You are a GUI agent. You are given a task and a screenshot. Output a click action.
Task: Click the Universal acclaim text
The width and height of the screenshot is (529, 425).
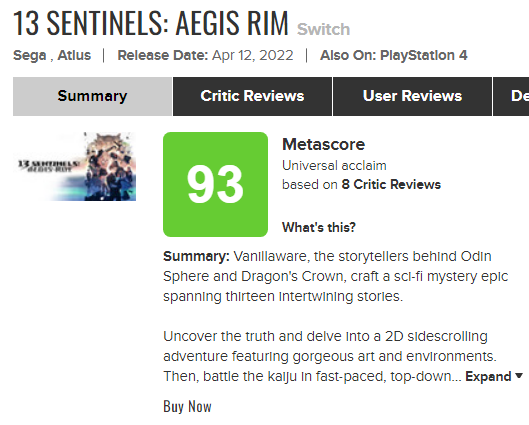pyautogui.click(x=334, y=166)
